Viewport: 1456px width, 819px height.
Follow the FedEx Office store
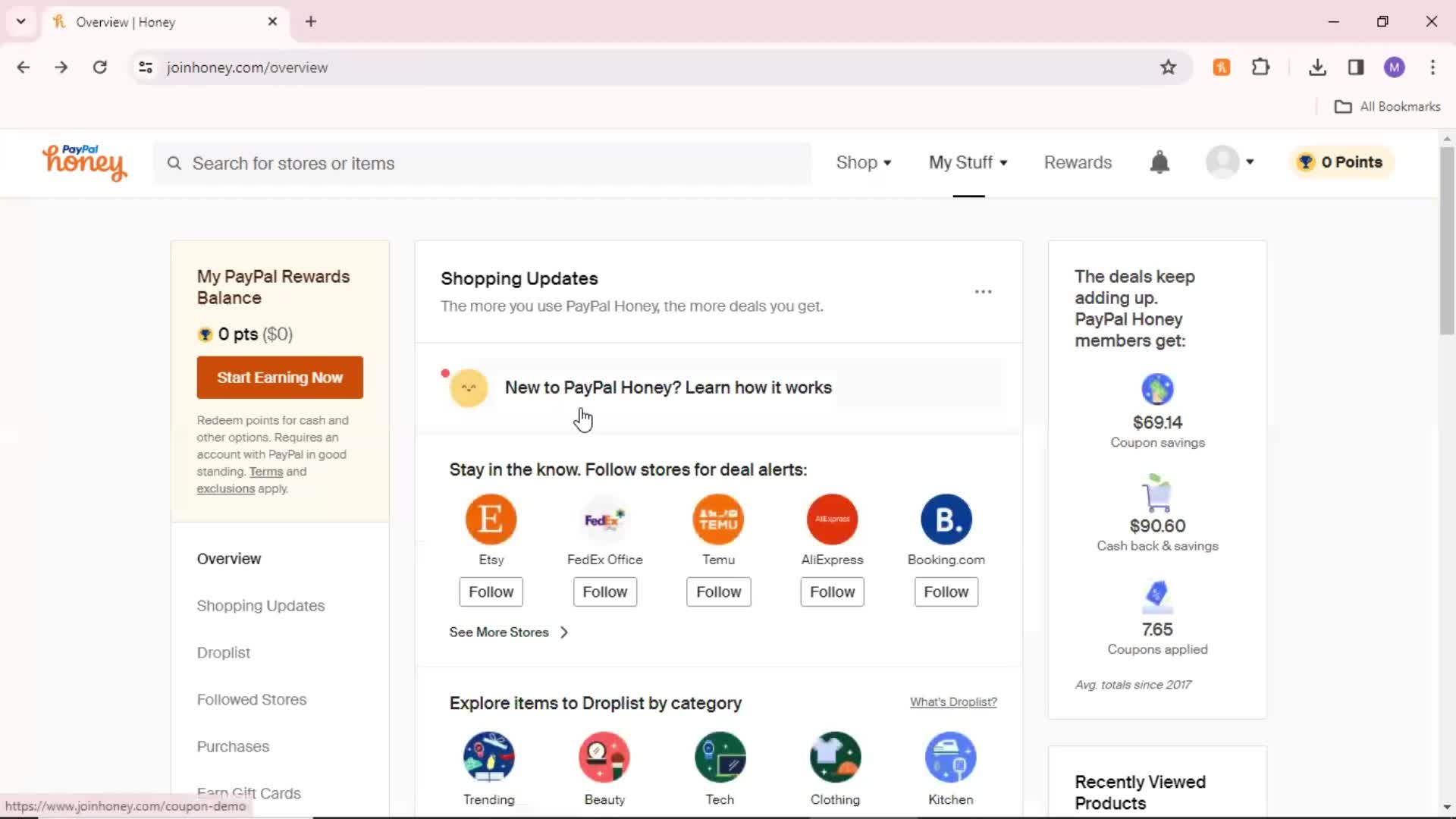(604, 592)
